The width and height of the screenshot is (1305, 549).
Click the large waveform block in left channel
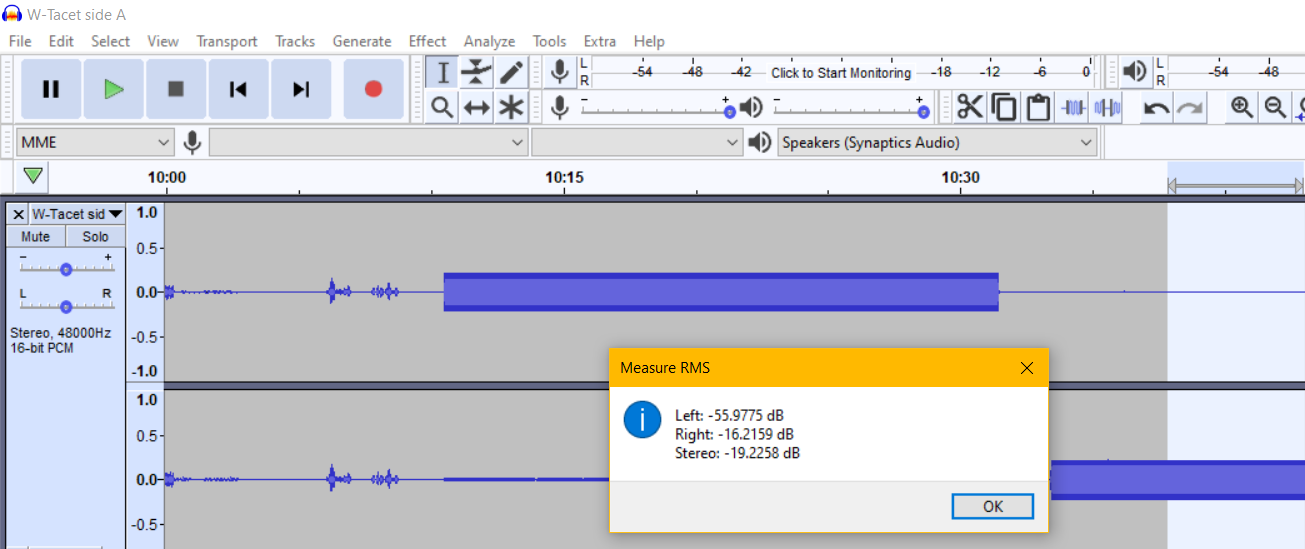(x=721, y=292)
